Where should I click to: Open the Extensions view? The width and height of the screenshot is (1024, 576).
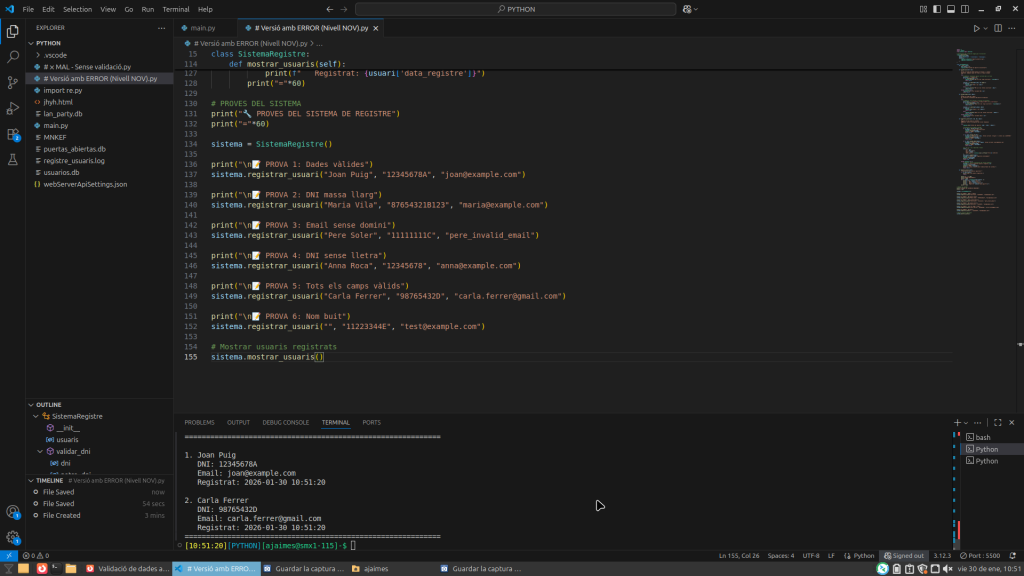(x=13, y=134)
